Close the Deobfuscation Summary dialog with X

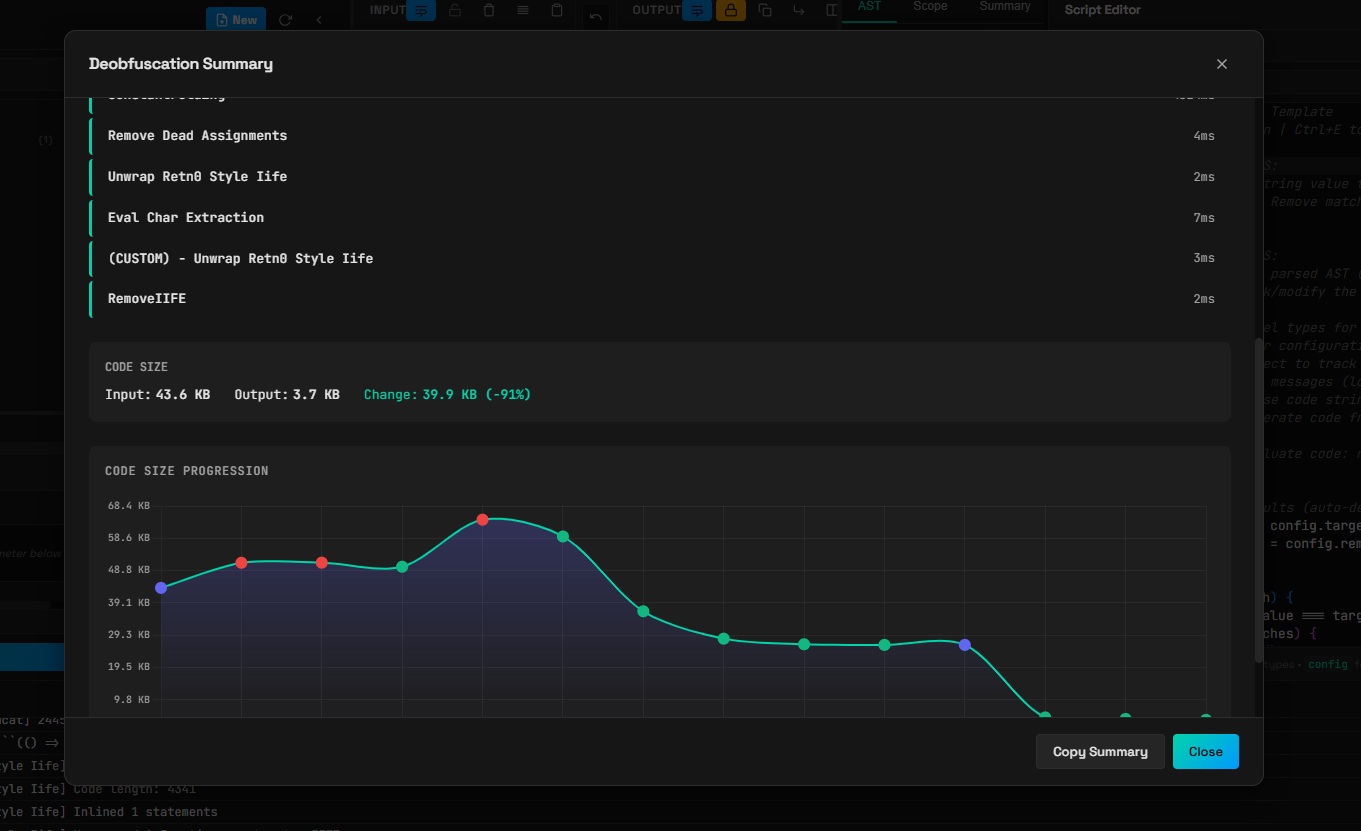coord(1221,64)
